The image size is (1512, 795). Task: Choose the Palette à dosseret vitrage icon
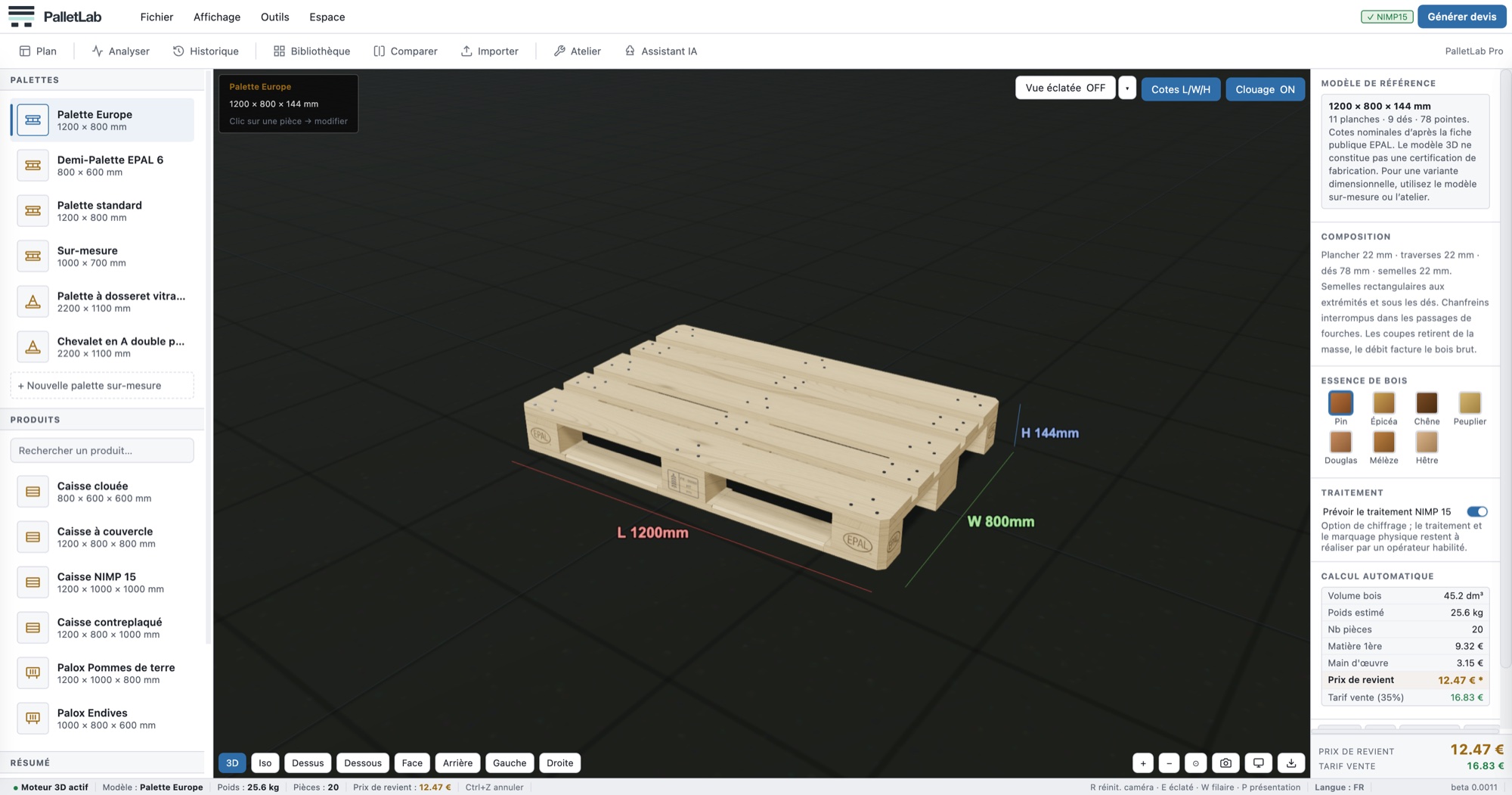point(33,301)
